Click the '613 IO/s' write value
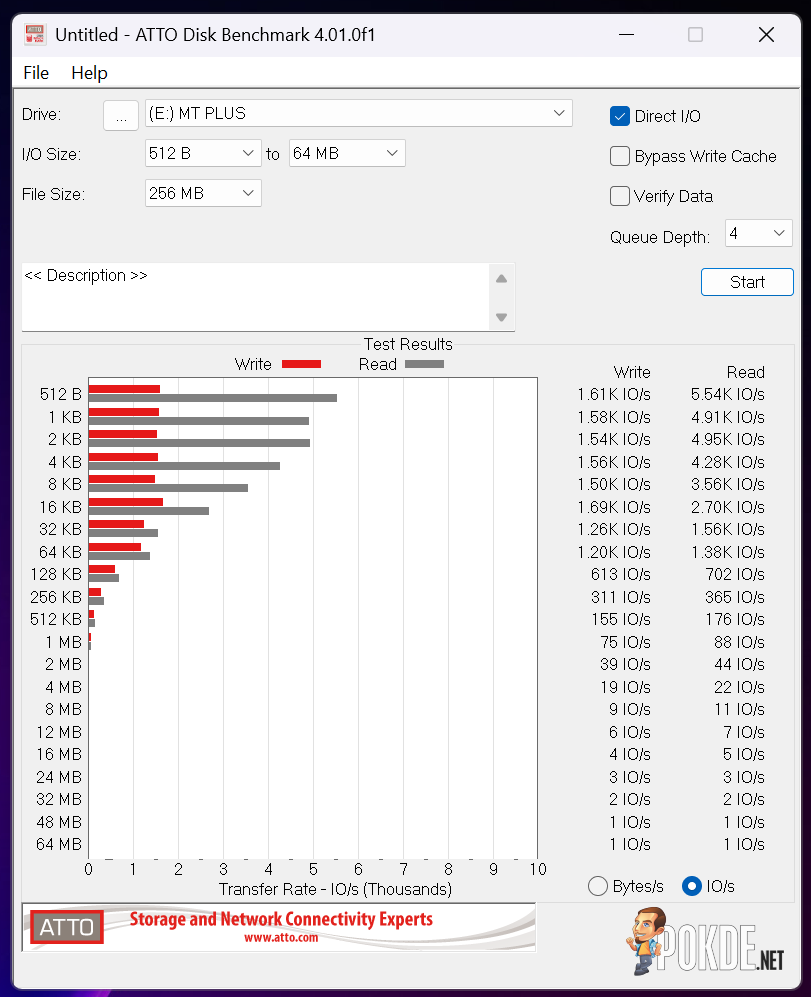The image size is (811, 997). [621, 574]
